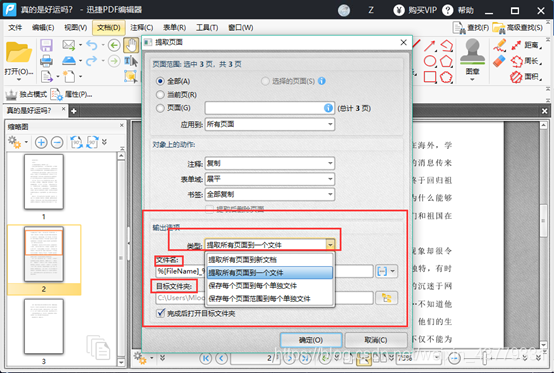
Task: Rotate thumbnail pages counterclockwise
Action: [76, 142]
